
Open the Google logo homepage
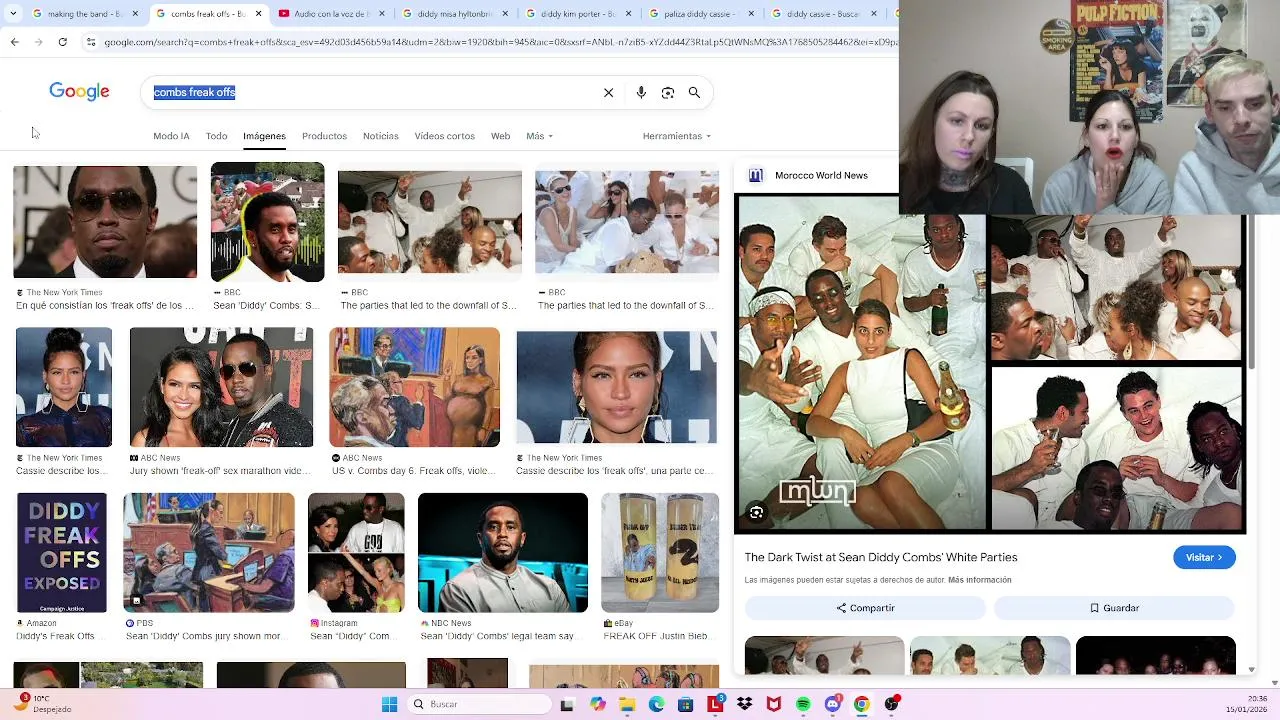point(79,92)
